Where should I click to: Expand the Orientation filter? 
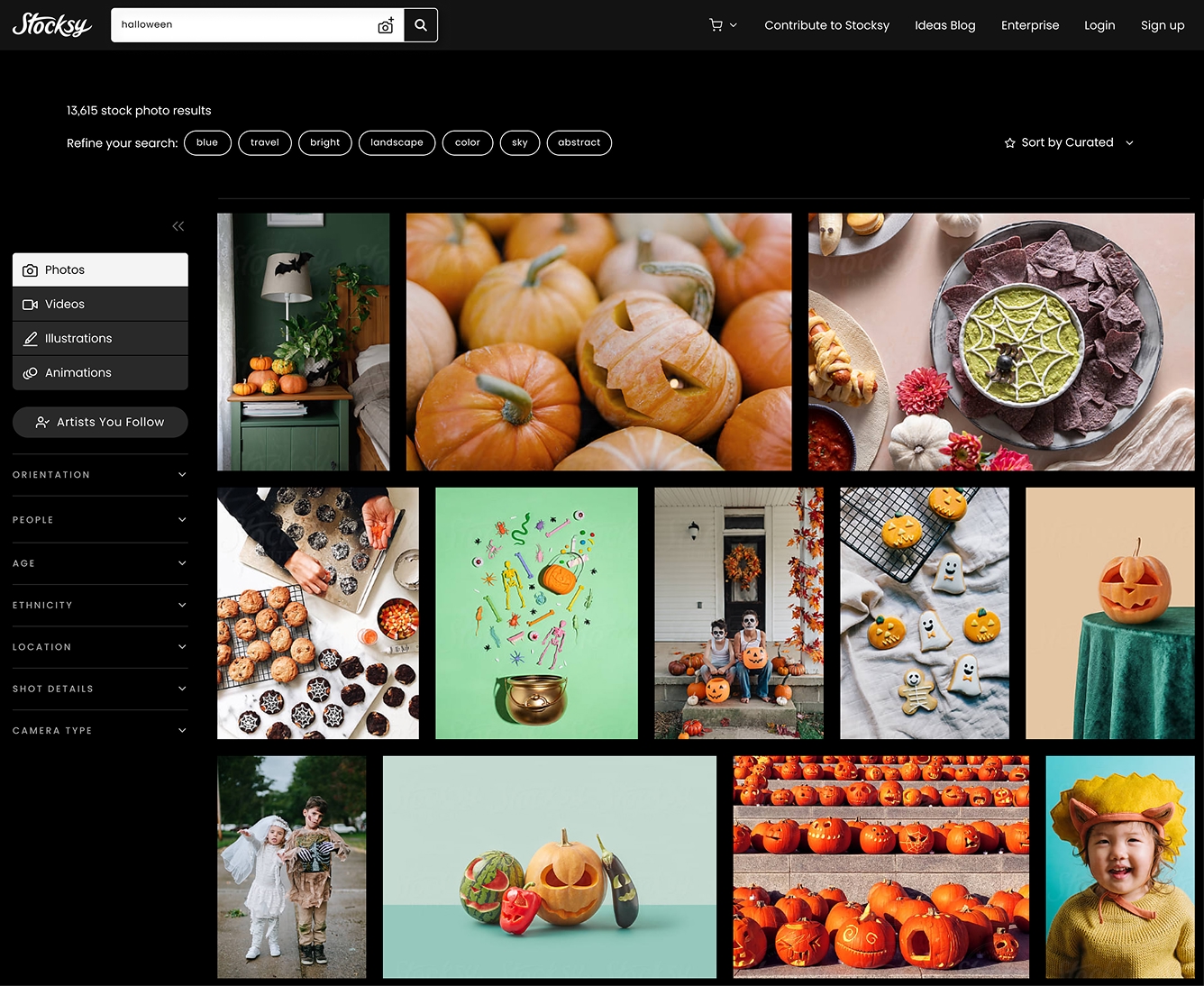point(100,475)
